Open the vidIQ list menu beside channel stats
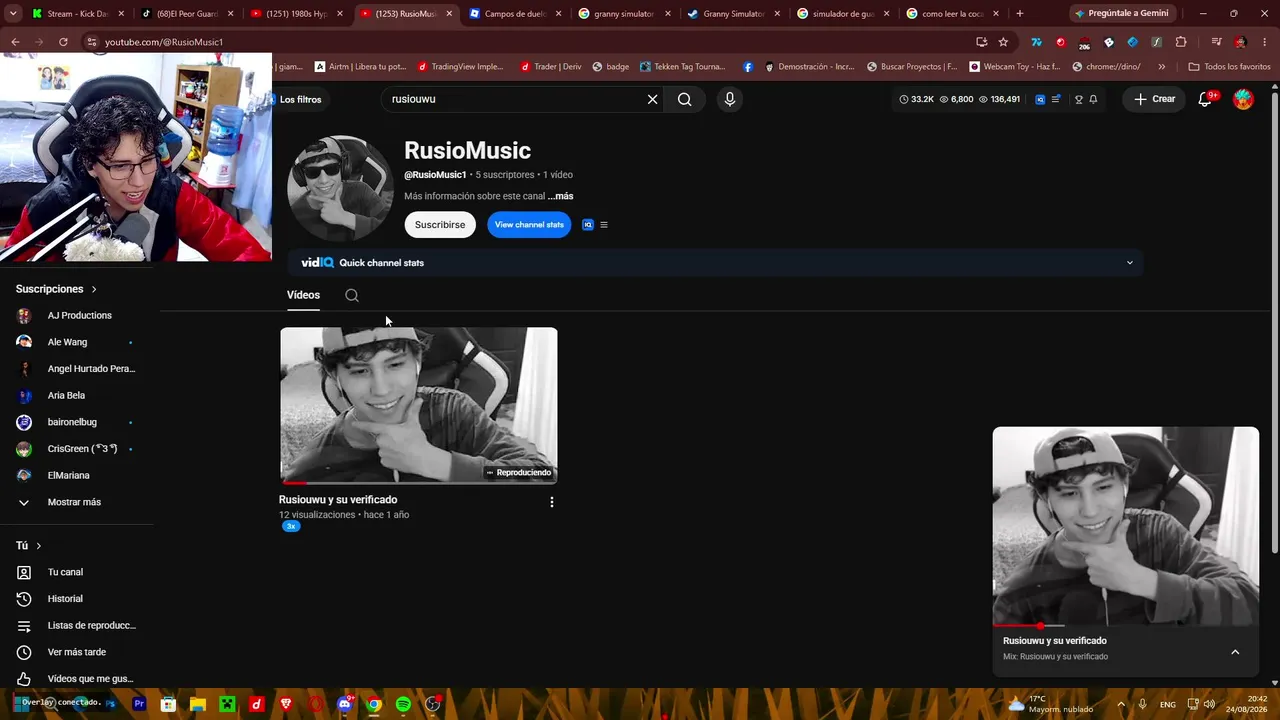The height and width of the screenshot is (720, 1280). click(x=604, y=225)
